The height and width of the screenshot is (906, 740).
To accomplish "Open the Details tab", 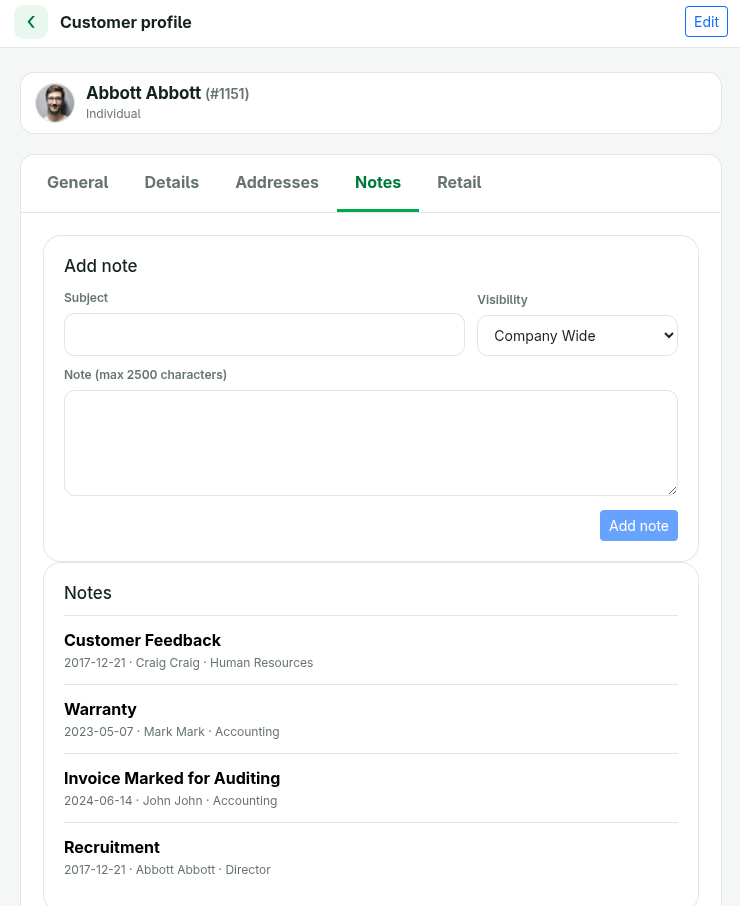I will coord(172,183).
